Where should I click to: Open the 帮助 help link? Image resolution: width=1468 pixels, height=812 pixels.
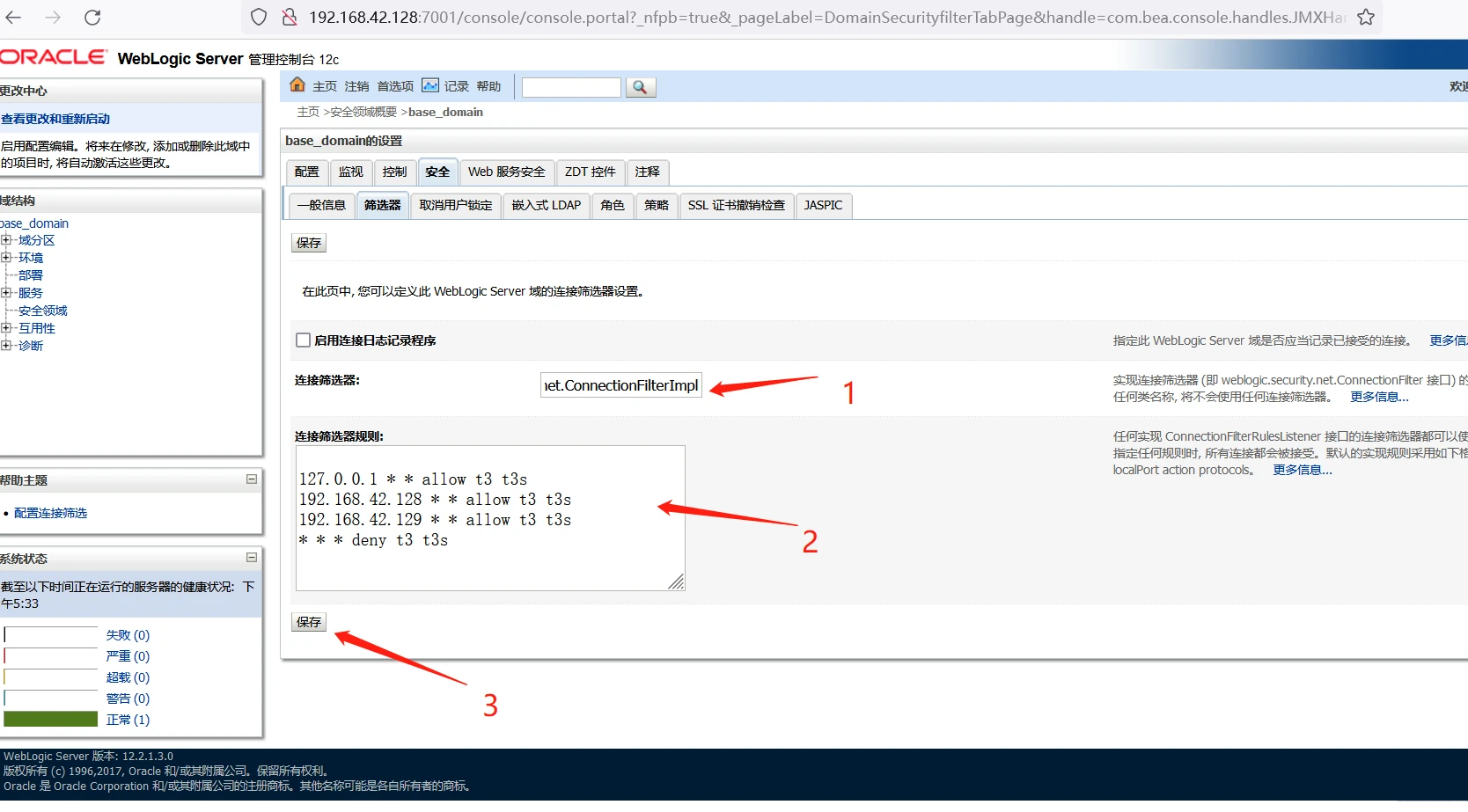pyautogui.click(x=488, y=86)
